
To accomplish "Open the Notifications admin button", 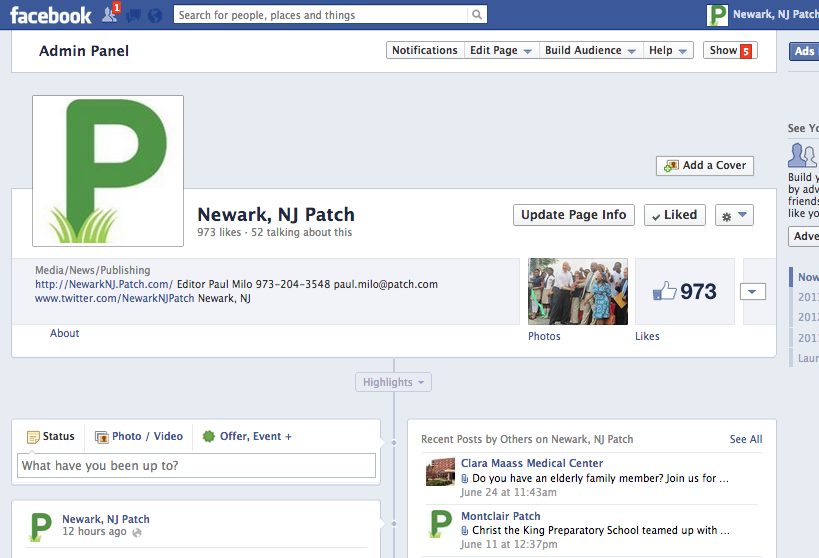I will tap(425, 50).
